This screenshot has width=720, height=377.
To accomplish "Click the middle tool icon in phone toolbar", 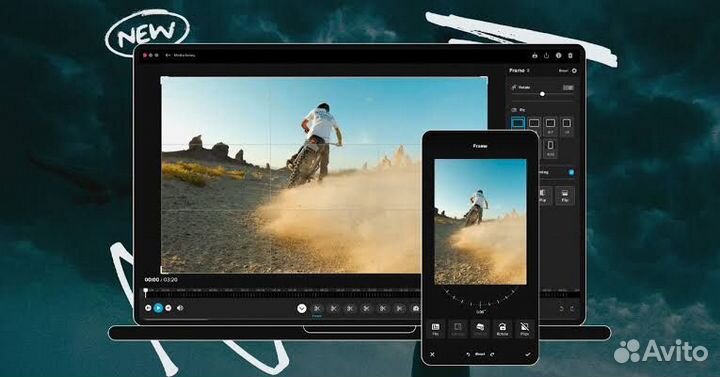I will coord(480,329).
